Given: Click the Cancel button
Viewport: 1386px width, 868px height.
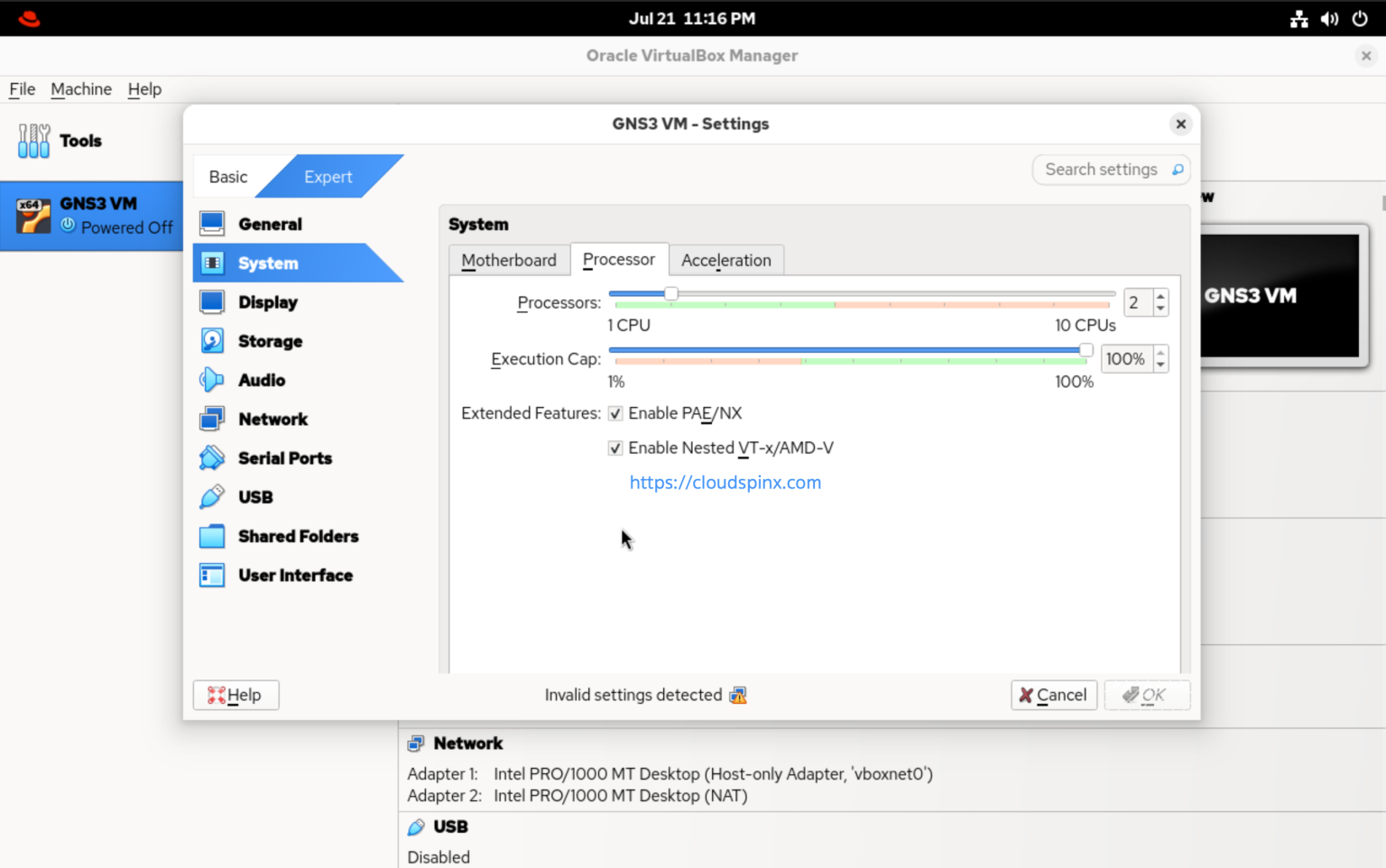Looking at the screenshot, I should 1054,695.
